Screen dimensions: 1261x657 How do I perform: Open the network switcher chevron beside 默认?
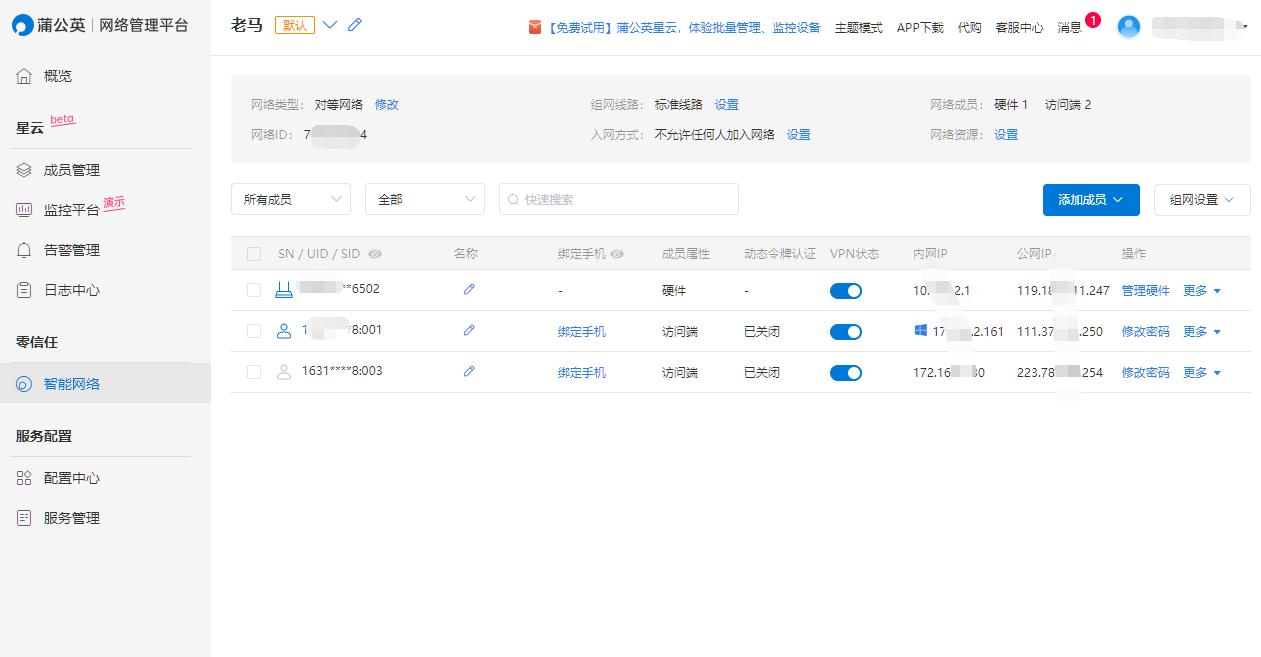tap(329, 25)
